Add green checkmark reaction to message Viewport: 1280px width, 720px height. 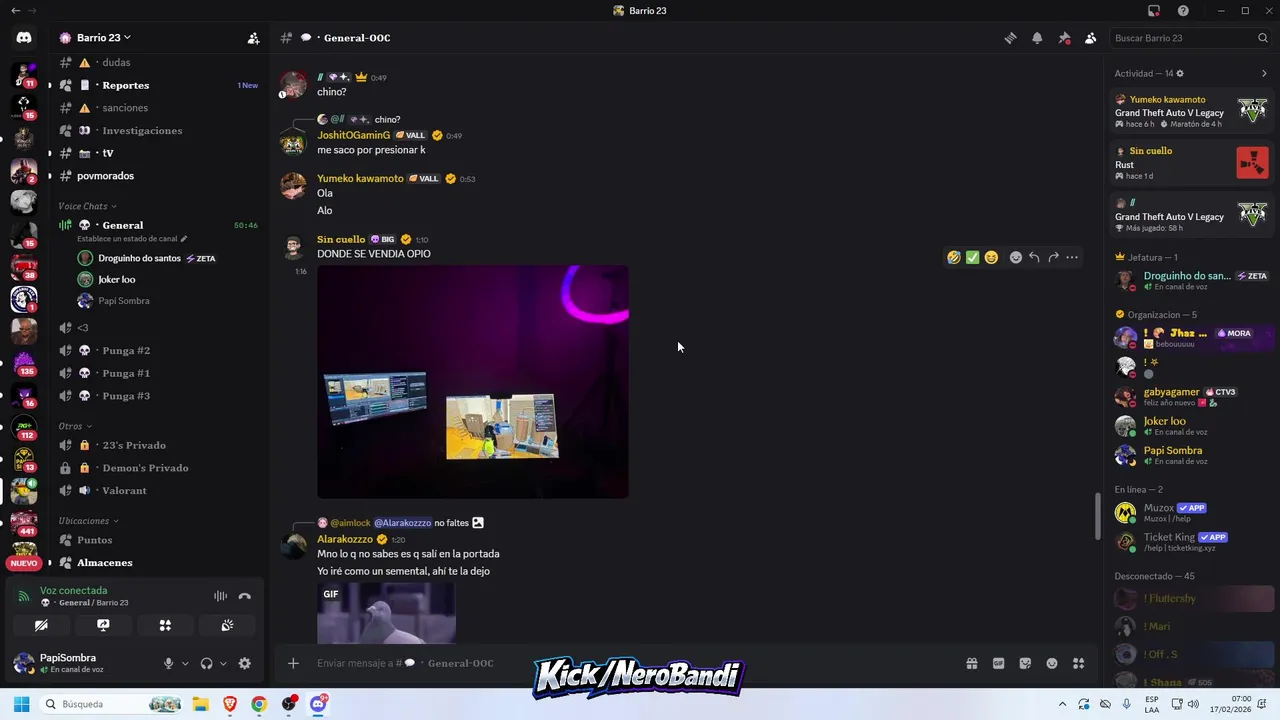point(972,257)
